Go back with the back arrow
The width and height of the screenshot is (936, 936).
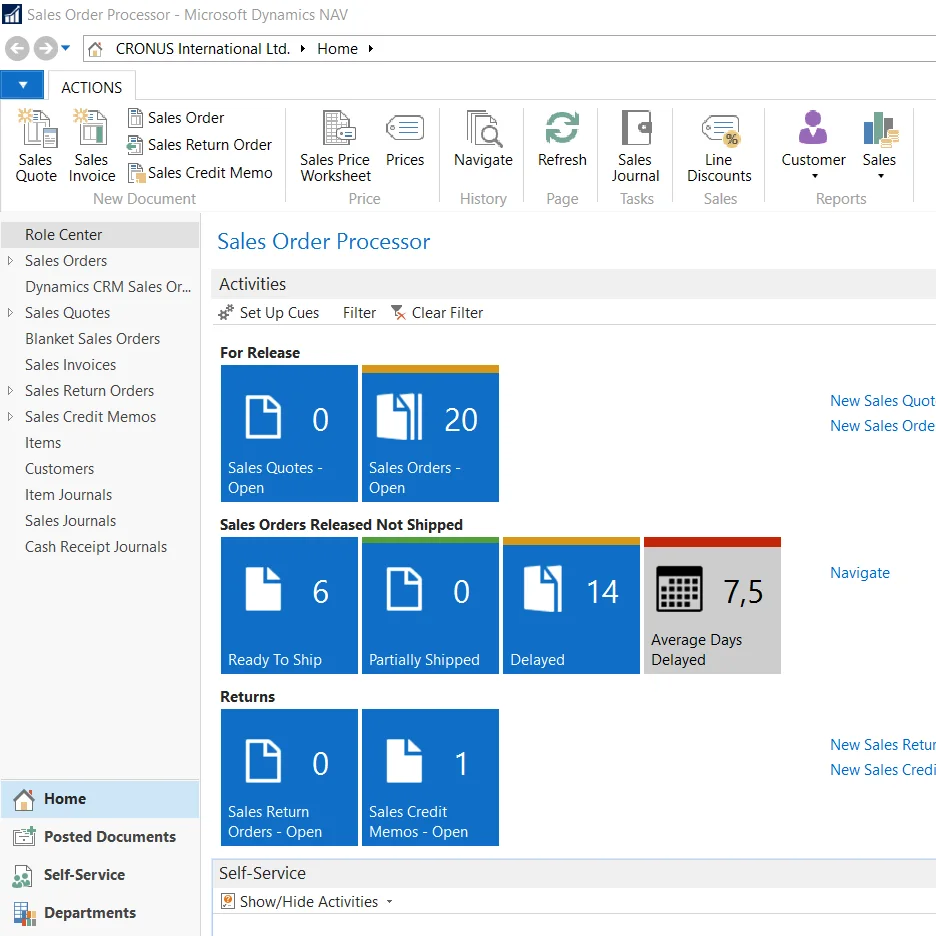pyautogui.click(x=17, y=48)
